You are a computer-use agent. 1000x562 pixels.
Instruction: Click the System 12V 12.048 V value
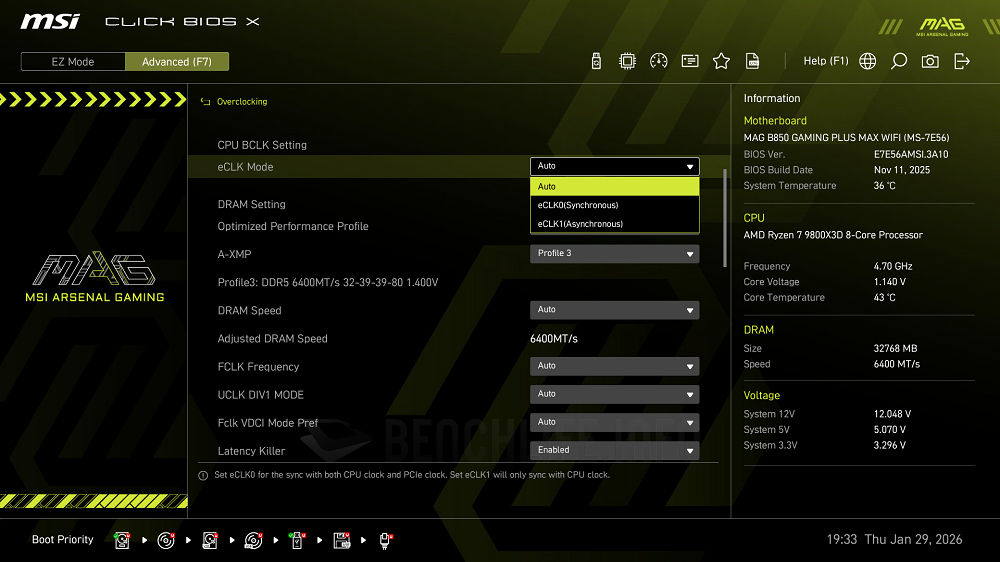click(x=892, y=414)
